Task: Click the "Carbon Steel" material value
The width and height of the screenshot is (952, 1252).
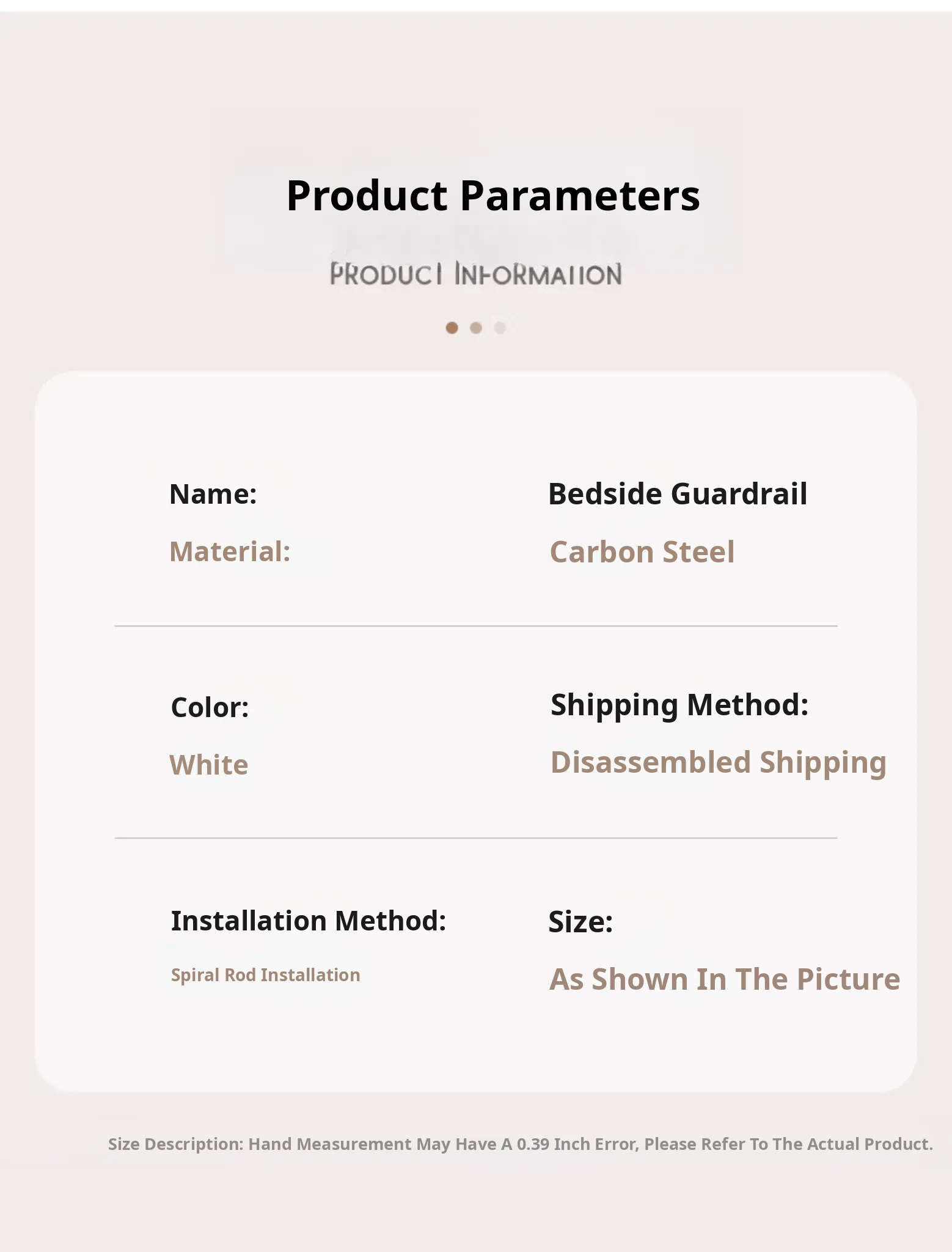Action: pyautogui.click(x=642, y=552)
